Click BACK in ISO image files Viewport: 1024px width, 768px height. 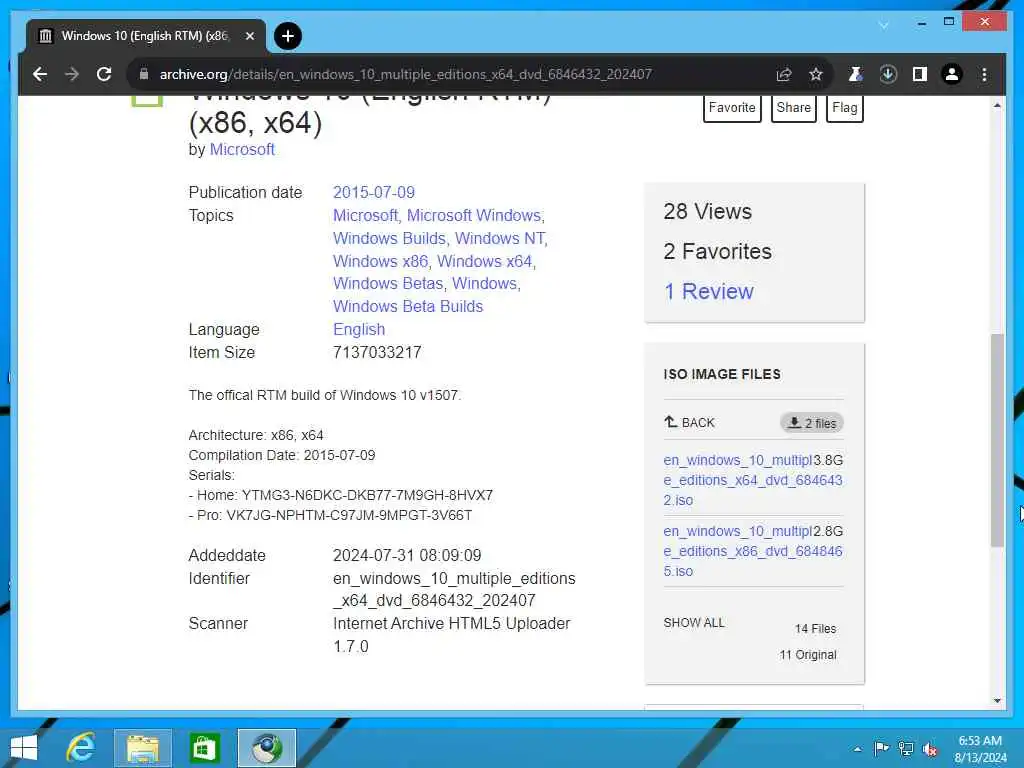click(x=690, y=423)
